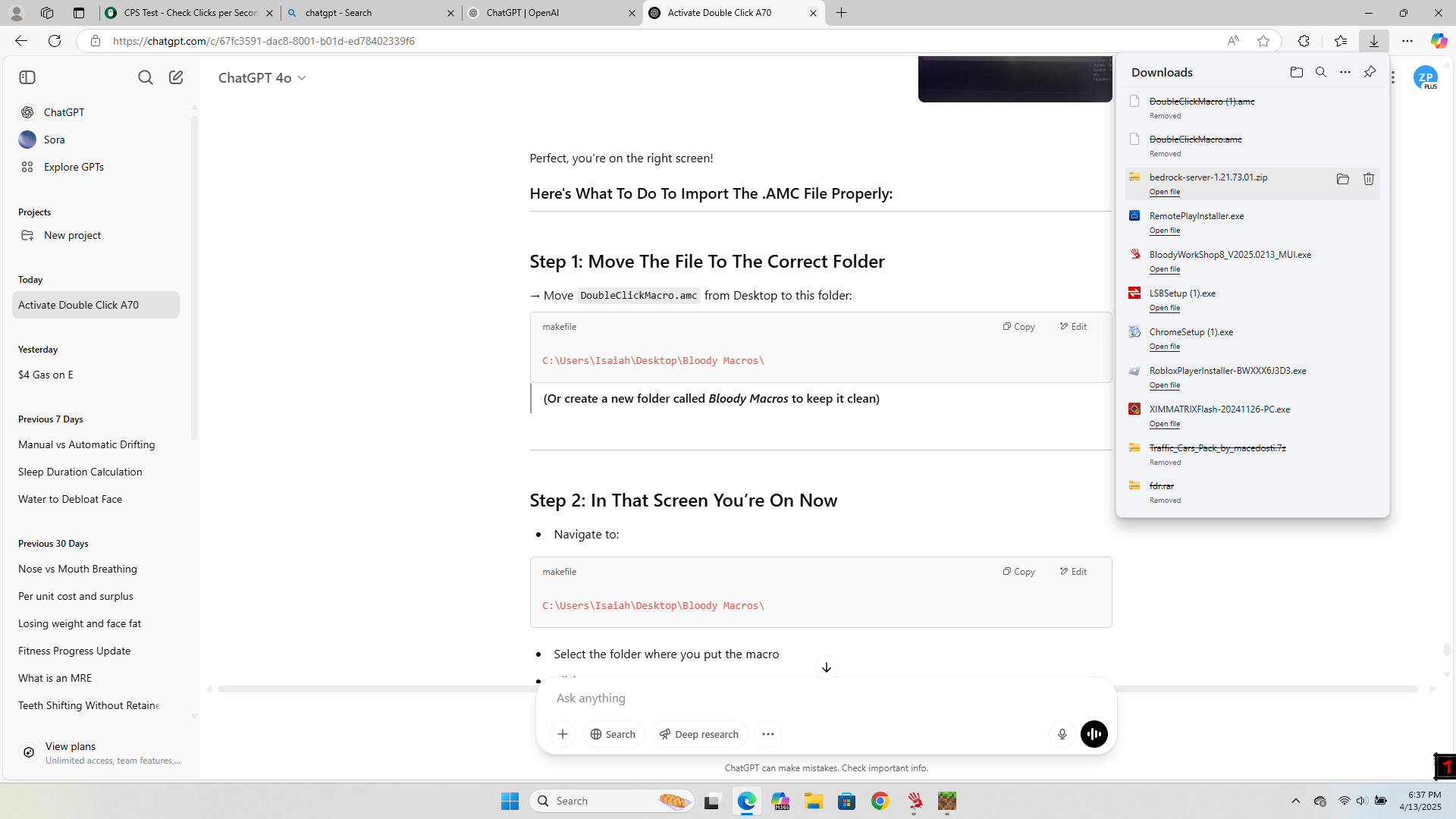Toggle the ChatGPT sidebar panel icon
The image size is (1456, 819).
pos(27,77)
